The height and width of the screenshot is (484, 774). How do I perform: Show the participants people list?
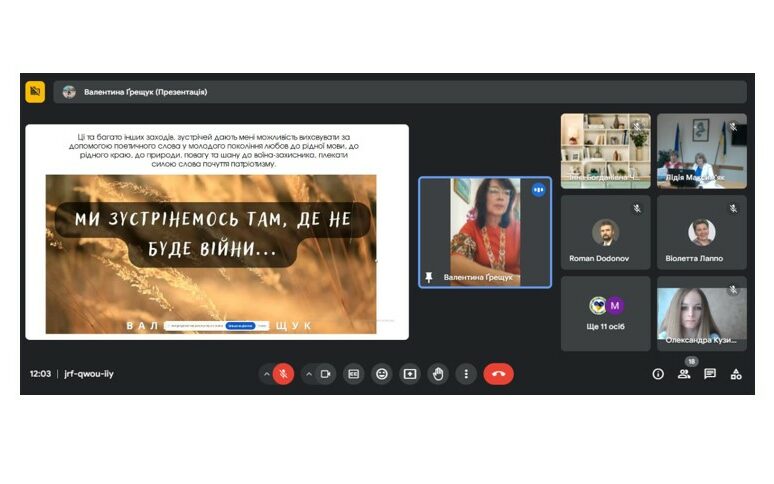coord(684,374)
